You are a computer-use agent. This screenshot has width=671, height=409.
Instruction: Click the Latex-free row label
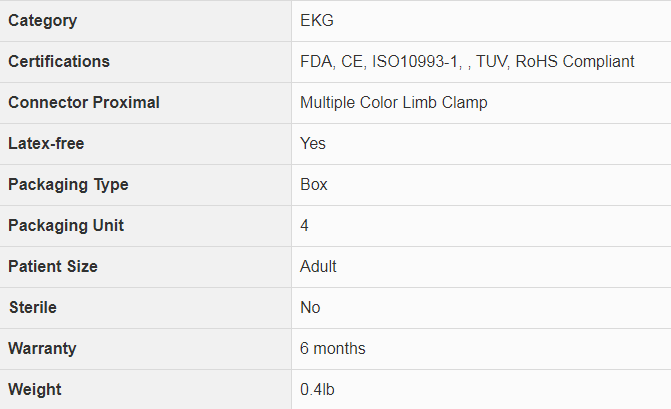coord(46,144)
